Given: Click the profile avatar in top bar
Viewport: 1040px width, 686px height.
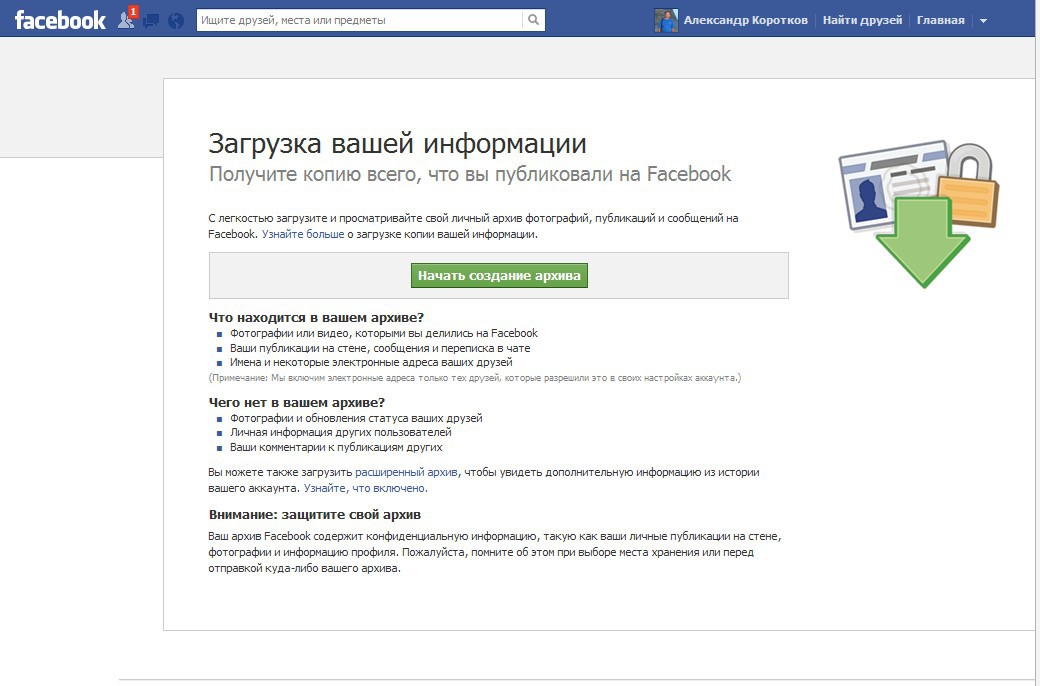Looking at the screenshot, I should click(x=666, y=20).
